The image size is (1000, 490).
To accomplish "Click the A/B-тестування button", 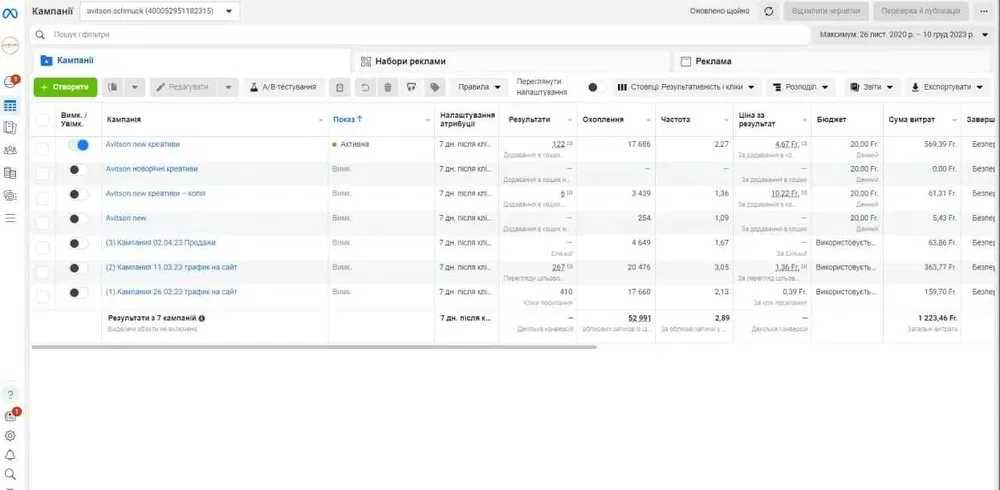I will point(284,87).
